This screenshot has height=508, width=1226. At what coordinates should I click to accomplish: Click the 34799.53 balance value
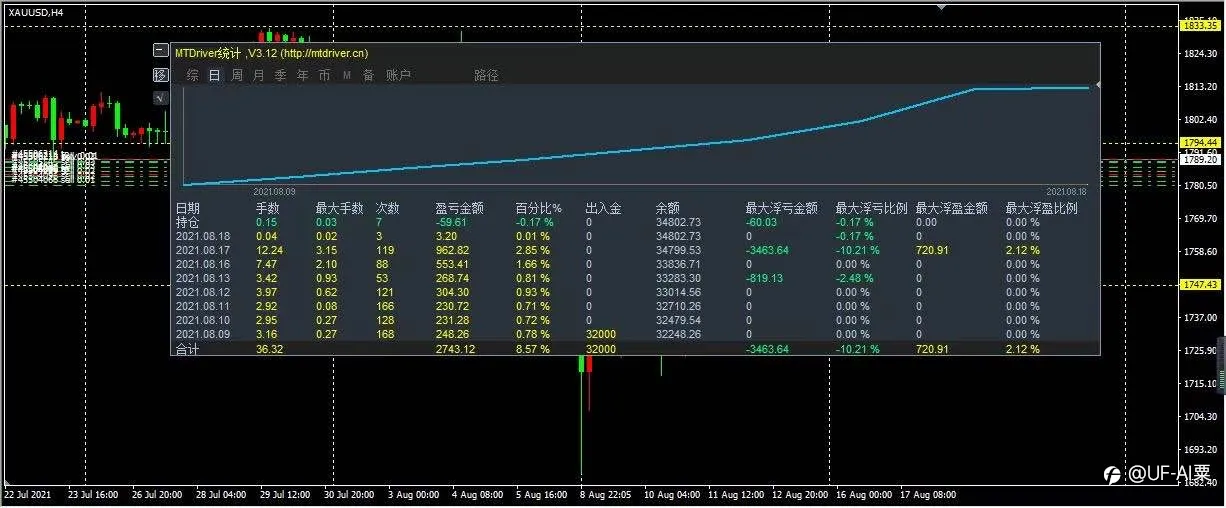coord(679,250)
